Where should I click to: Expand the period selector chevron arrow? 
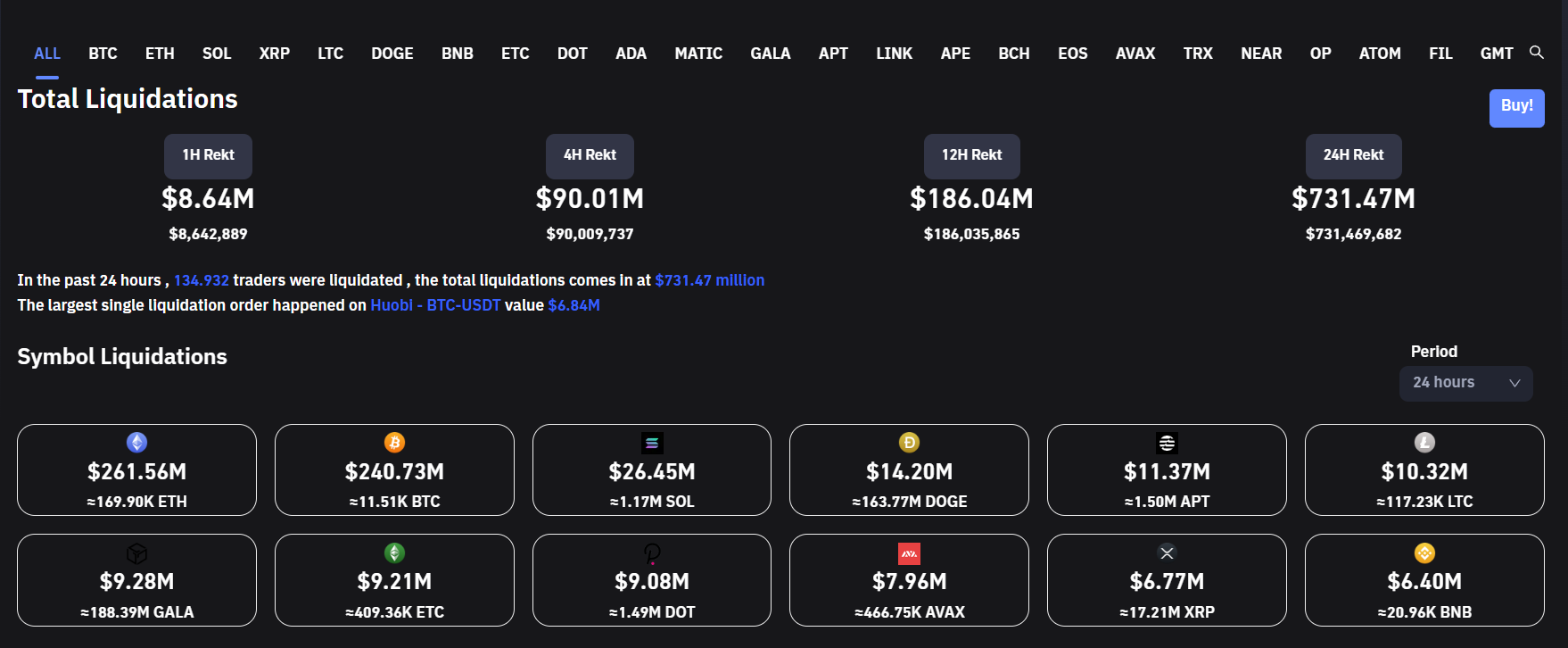click(1514, 383)
